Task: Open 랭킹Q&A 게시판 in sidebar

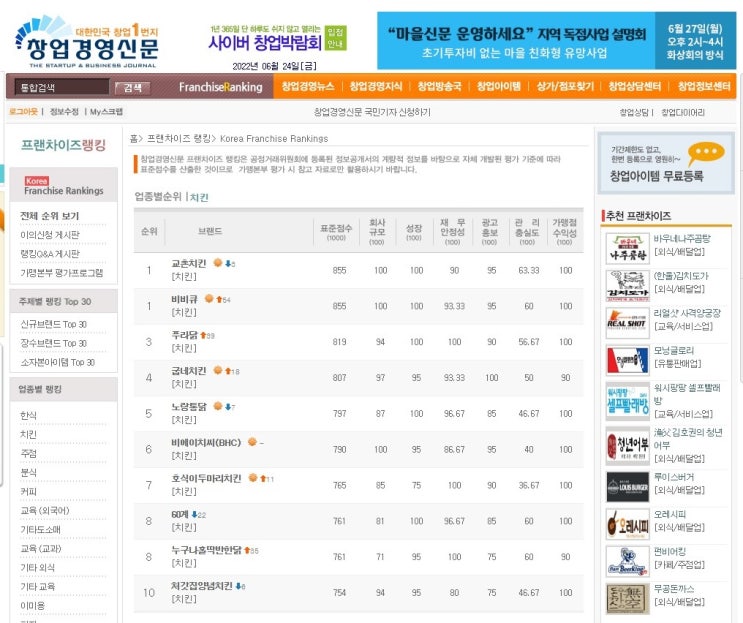Action: click(50, 254)
